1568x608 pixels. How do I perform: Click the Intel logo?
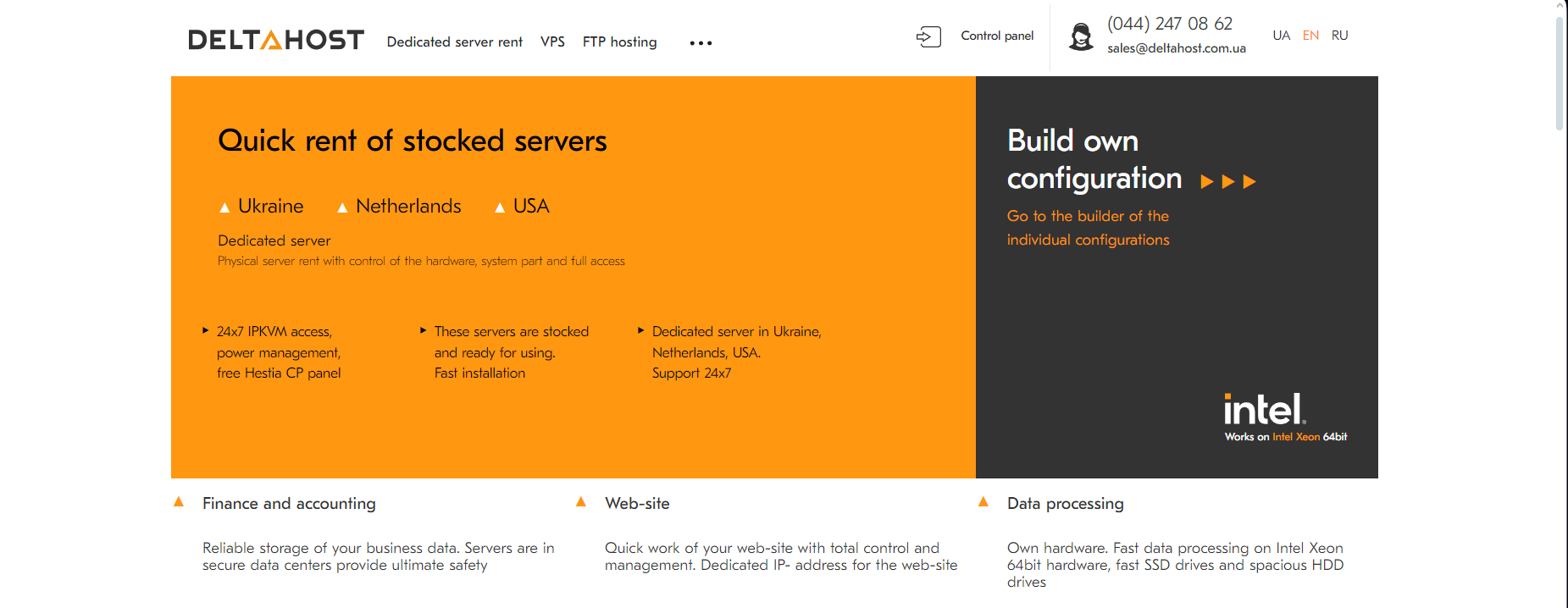pos(1265,410)
